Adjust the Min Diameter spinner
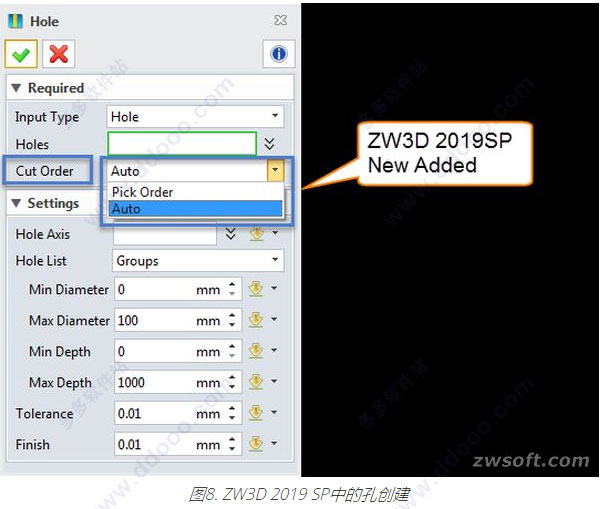604x509 pixels. click(232, 289)
